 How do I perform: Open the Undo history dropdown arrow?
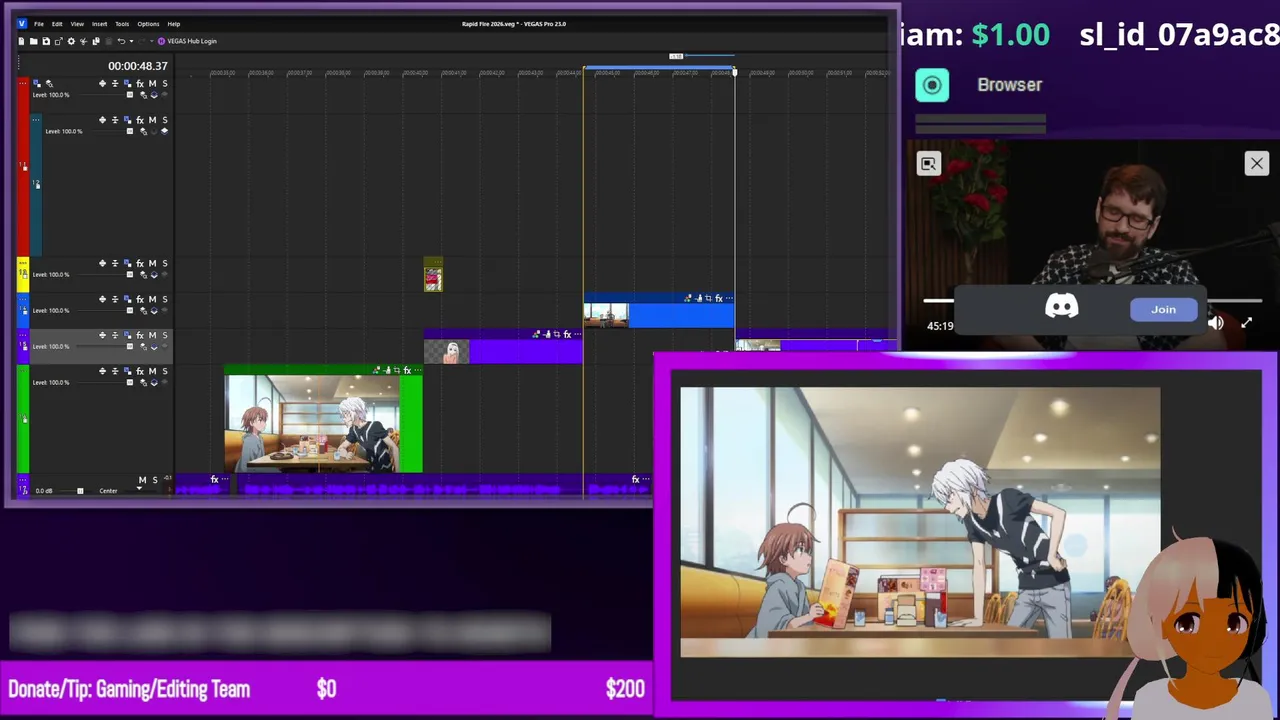[x=132, y=41]
